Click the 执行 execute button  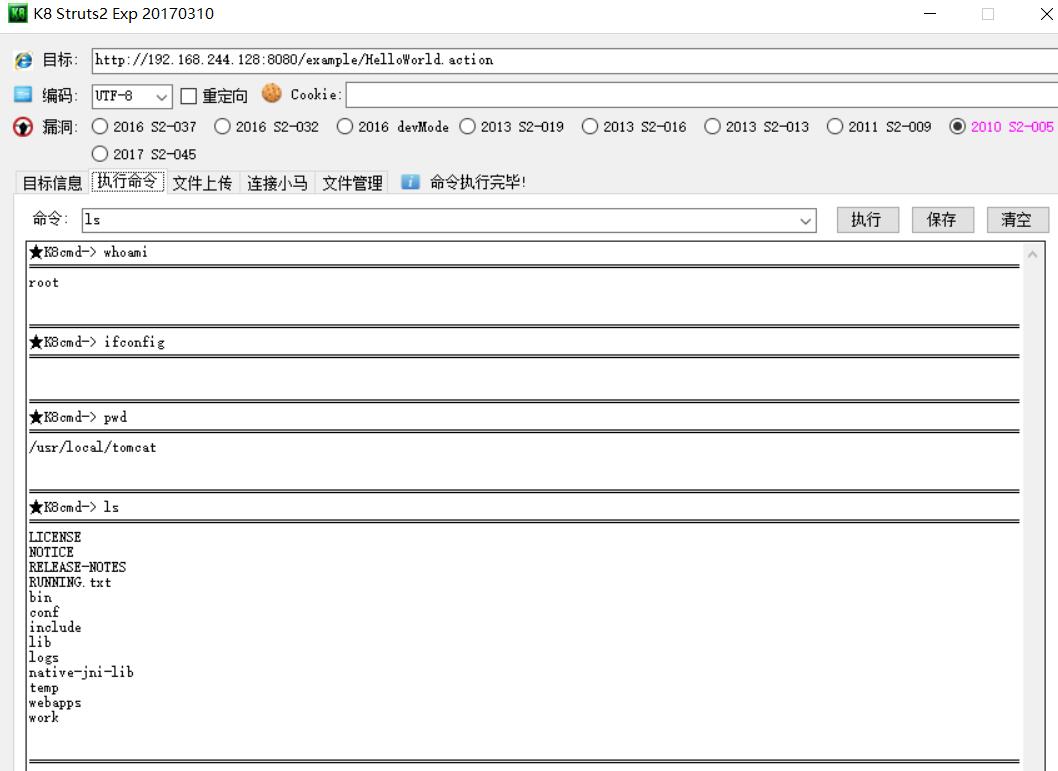[868, 220]
